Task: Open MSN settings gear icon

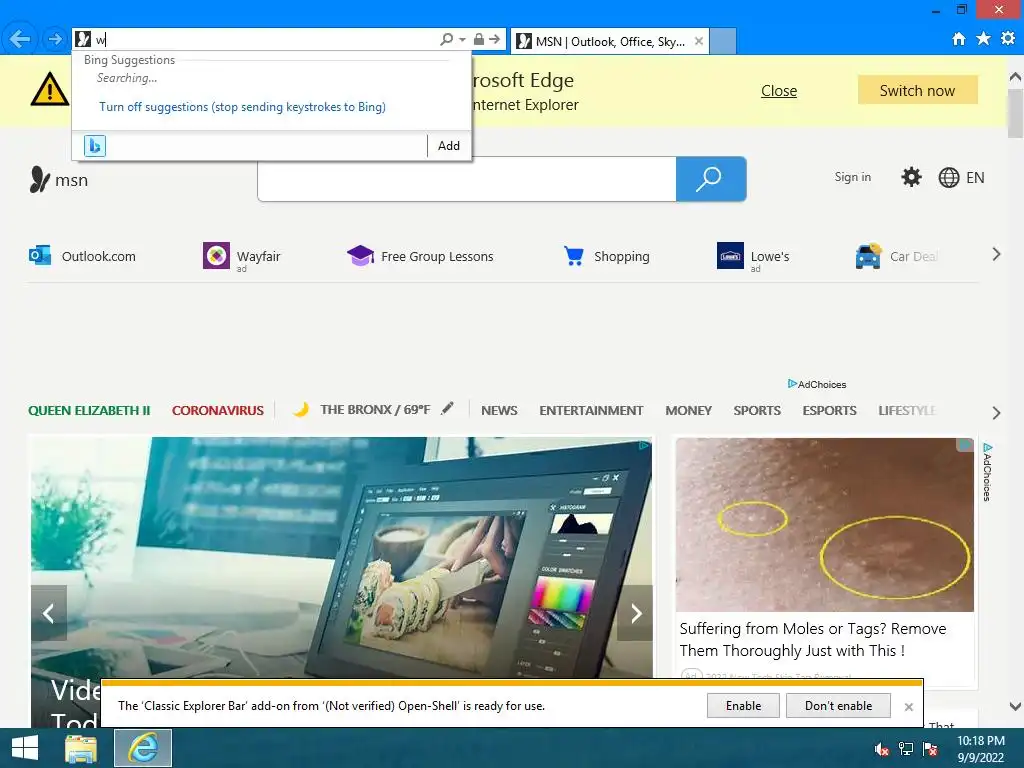Action: 911,177
